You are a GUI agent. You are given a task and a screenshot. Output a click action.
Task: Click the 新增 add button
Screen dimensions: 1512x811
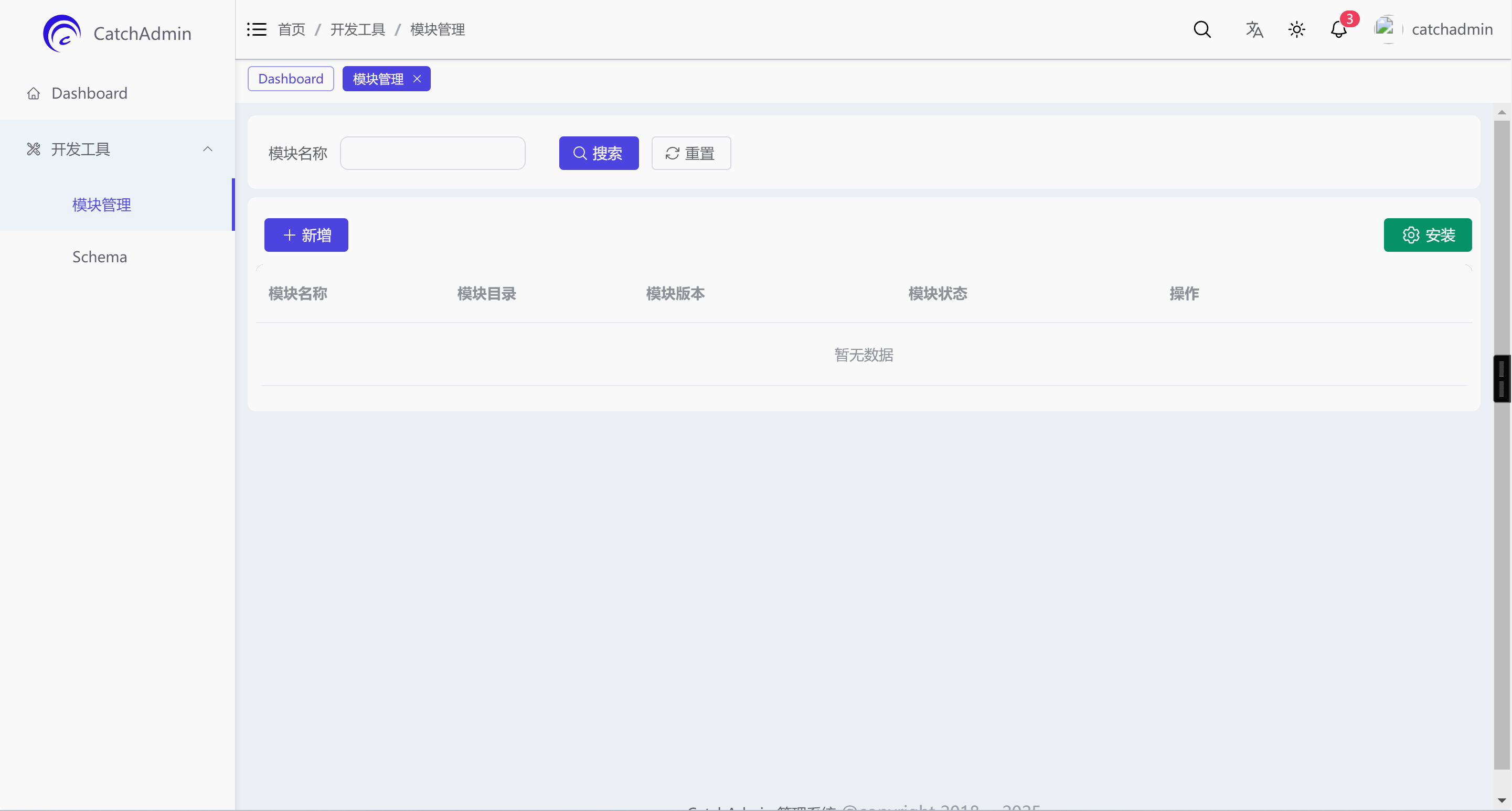[306, 234]
